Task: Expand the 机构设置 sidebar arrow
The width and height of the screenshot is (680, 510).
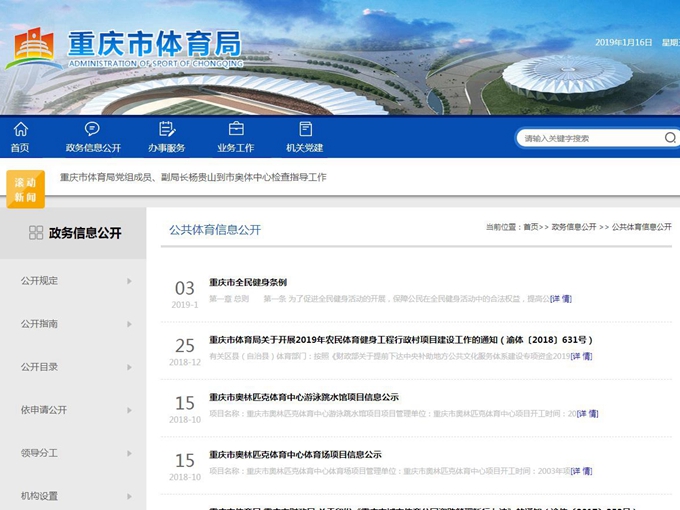Action: point(129,496)
